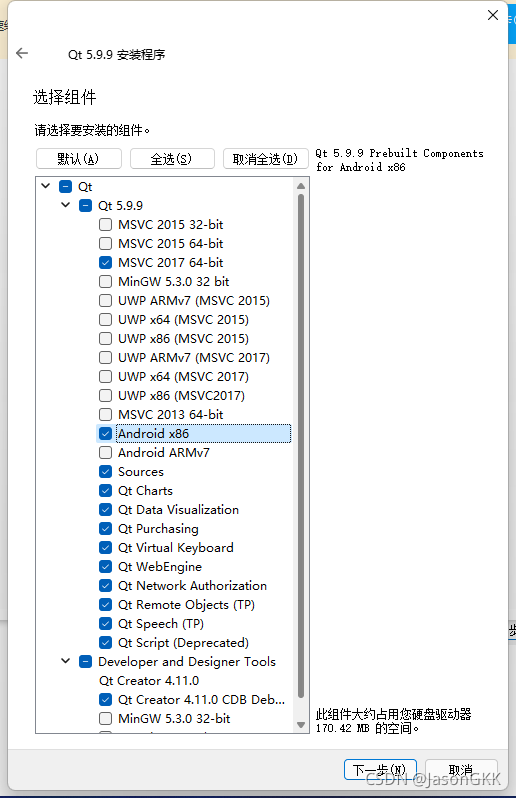Click the Prebuilt Components description text

coord(399,160)
